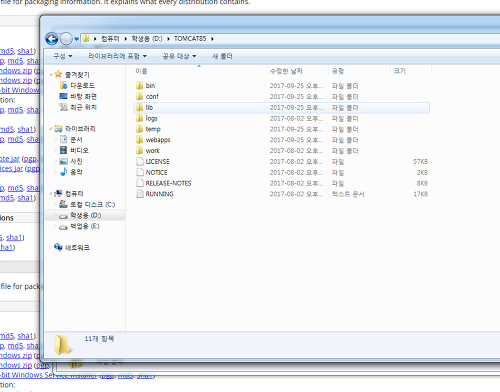Click the TOMCAT85 breadcrumb segment
Viewport: 500px width, 392px height.
pyautogui.click(x=190, y=39)
